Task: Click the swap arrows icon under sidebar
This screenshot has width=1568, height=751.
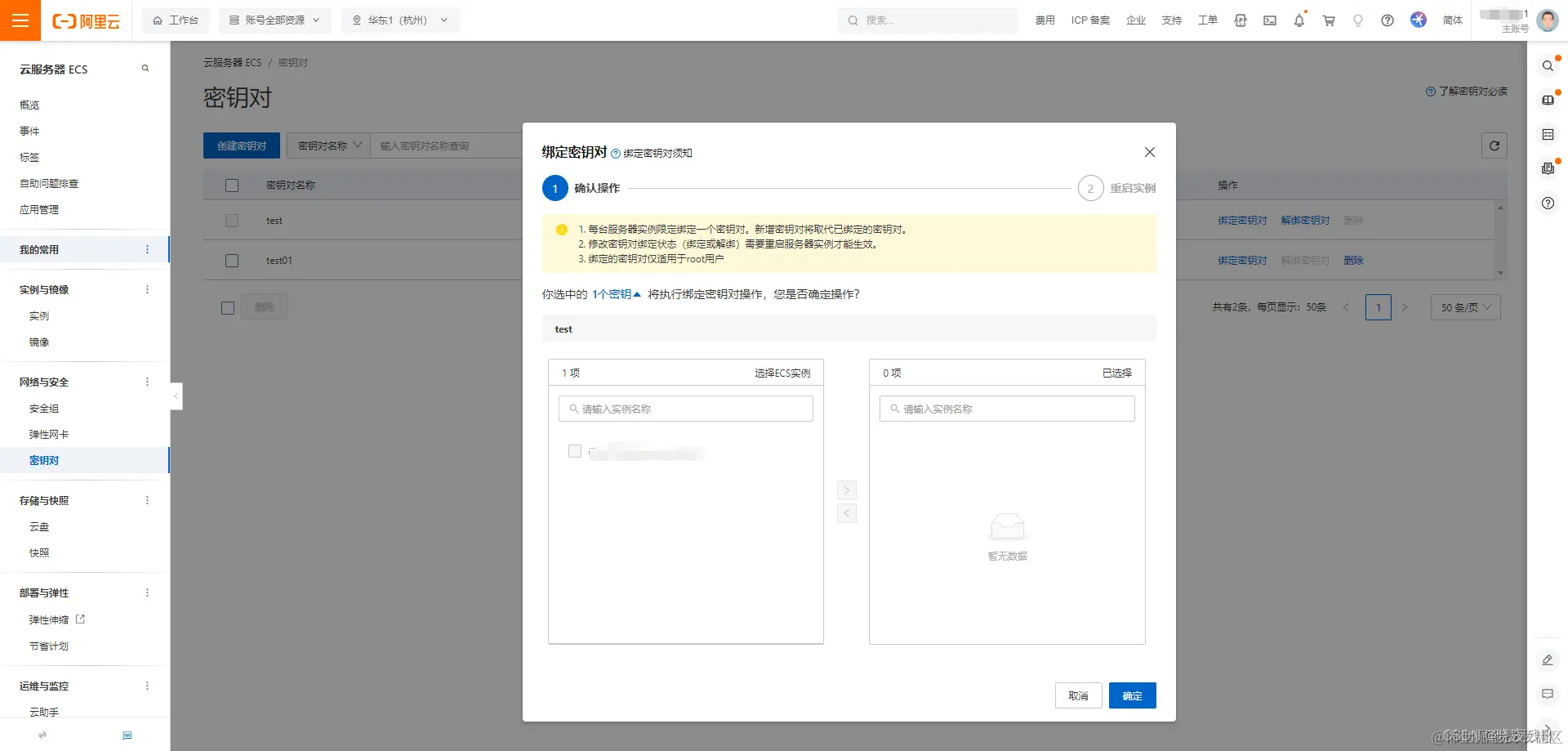Action: tap(42, 735)
